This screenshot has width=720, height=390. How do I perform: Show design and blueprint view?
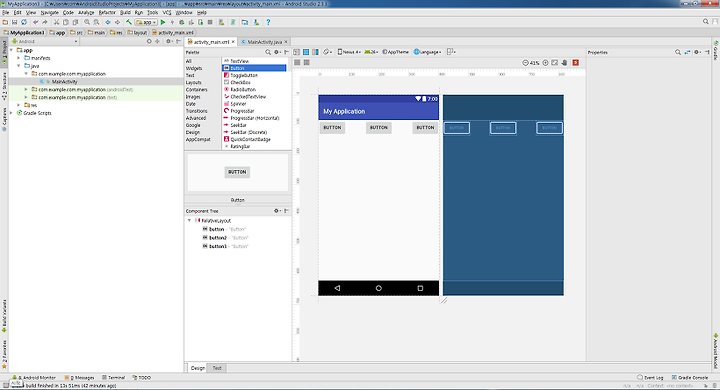pos(315,52)
